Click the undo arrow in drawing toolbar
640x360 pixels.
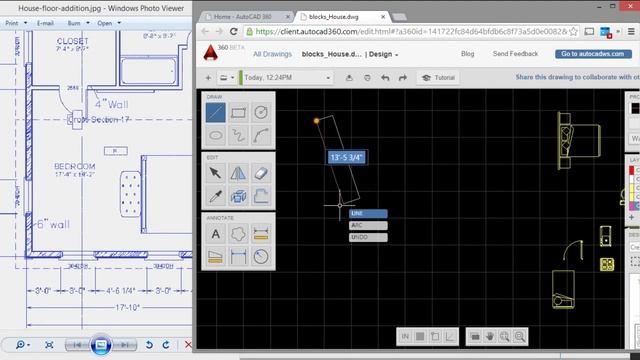tap(385, 78)
